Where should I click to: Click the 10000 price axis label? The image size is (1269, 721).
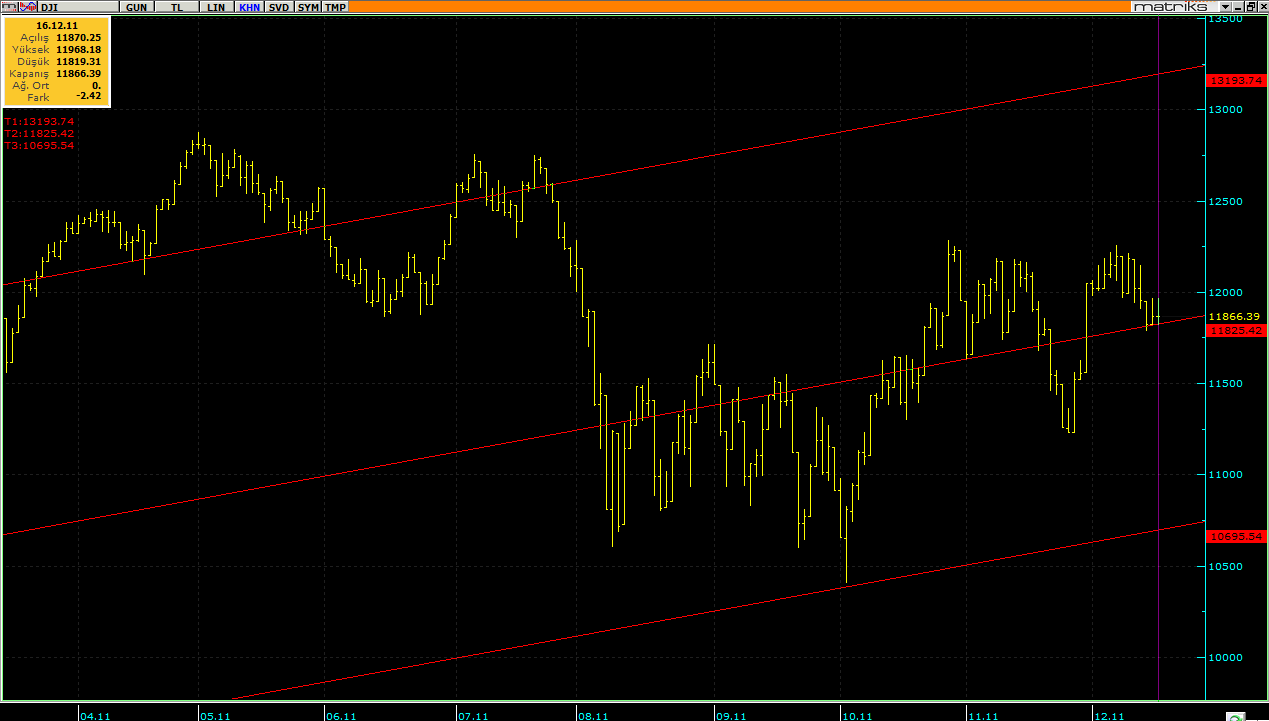pos(1226,657)
